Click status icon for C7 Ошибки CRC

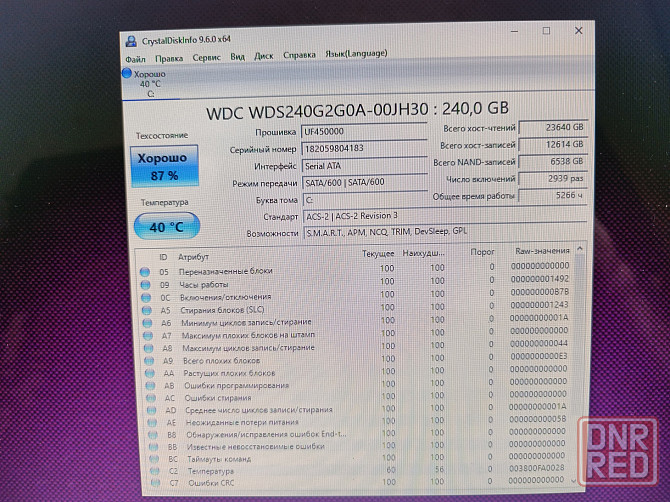[156, 483]
